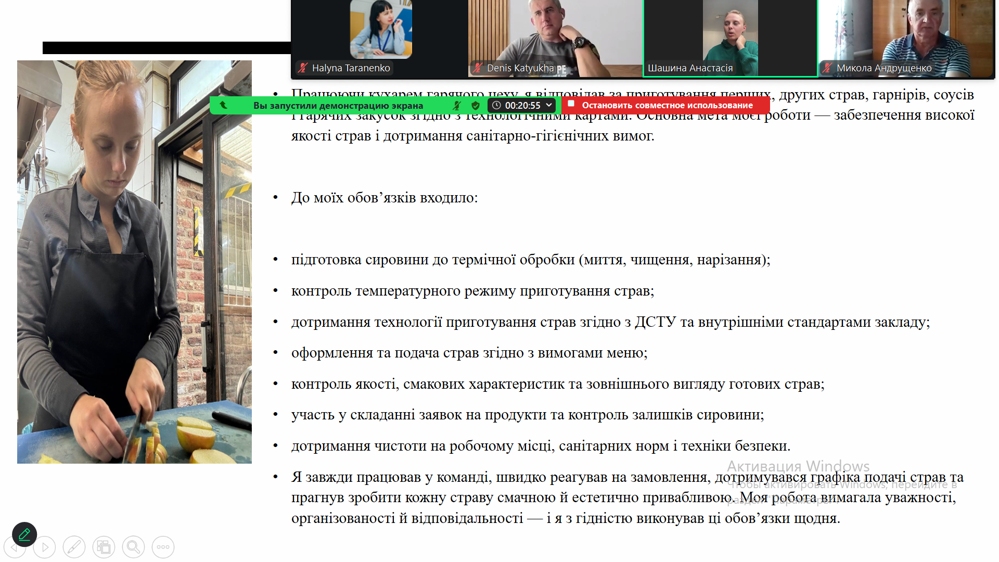Advance to next slide arrow

coord(45,547)
